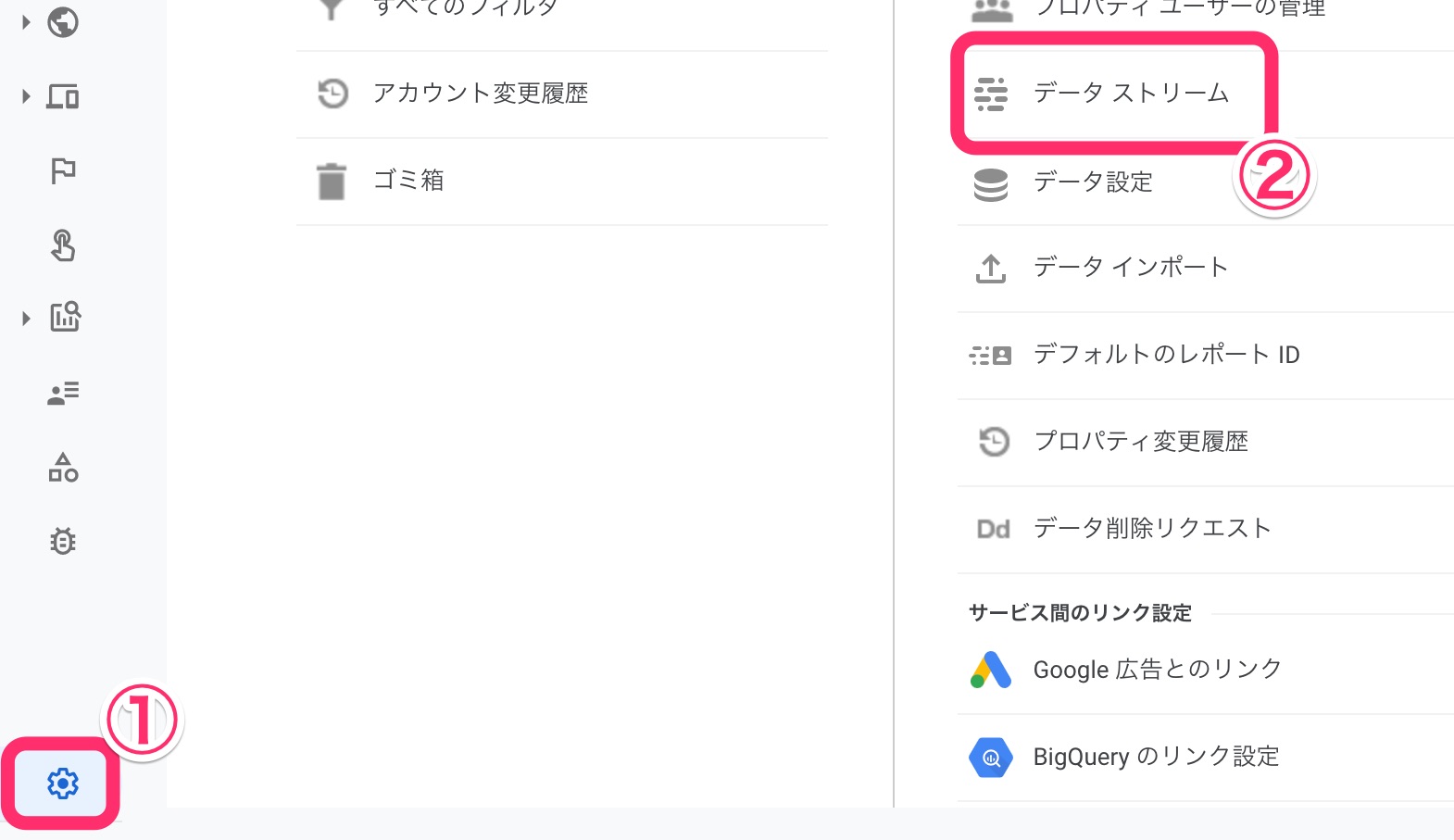Open デフォルトのレポート ID setting
Image resolution: width=1454 pixels, height=840 pixels.
(x=1166, y=355)
